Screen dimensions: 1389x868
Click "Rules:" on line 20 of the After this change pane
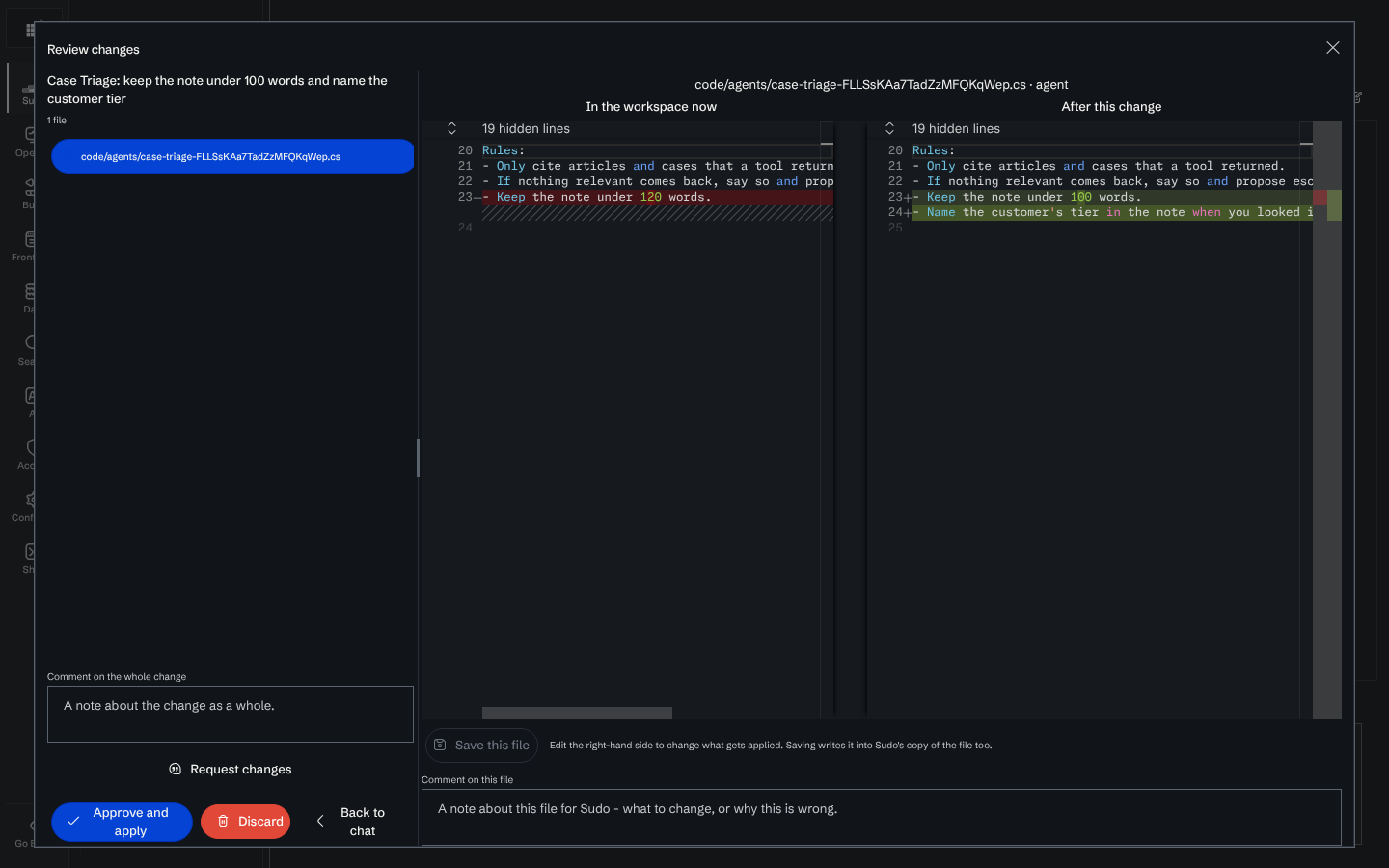point(934,150)
